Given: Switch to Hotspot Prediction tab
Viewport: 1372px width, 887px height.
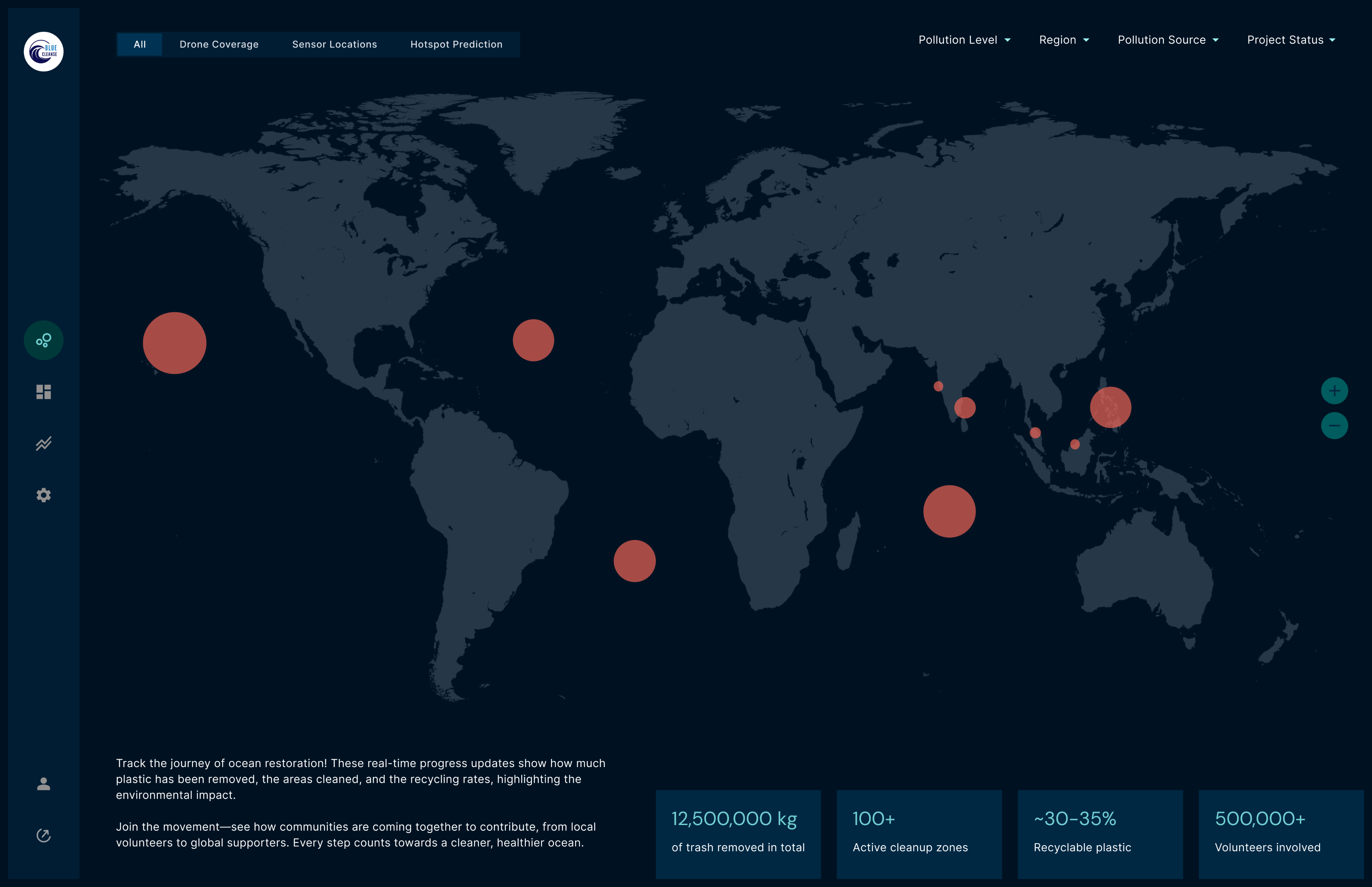Looking at the screenshot, I should pyautogui.click(x=456, y=44).
